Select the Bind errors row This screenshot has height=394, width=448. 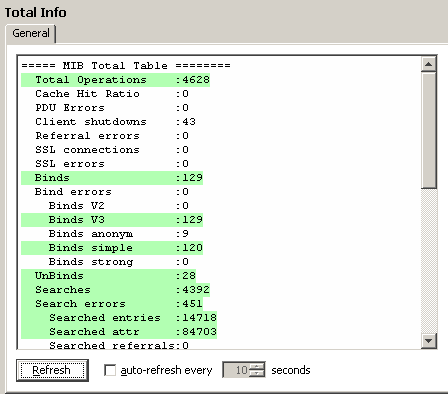[x=112, y=192]
